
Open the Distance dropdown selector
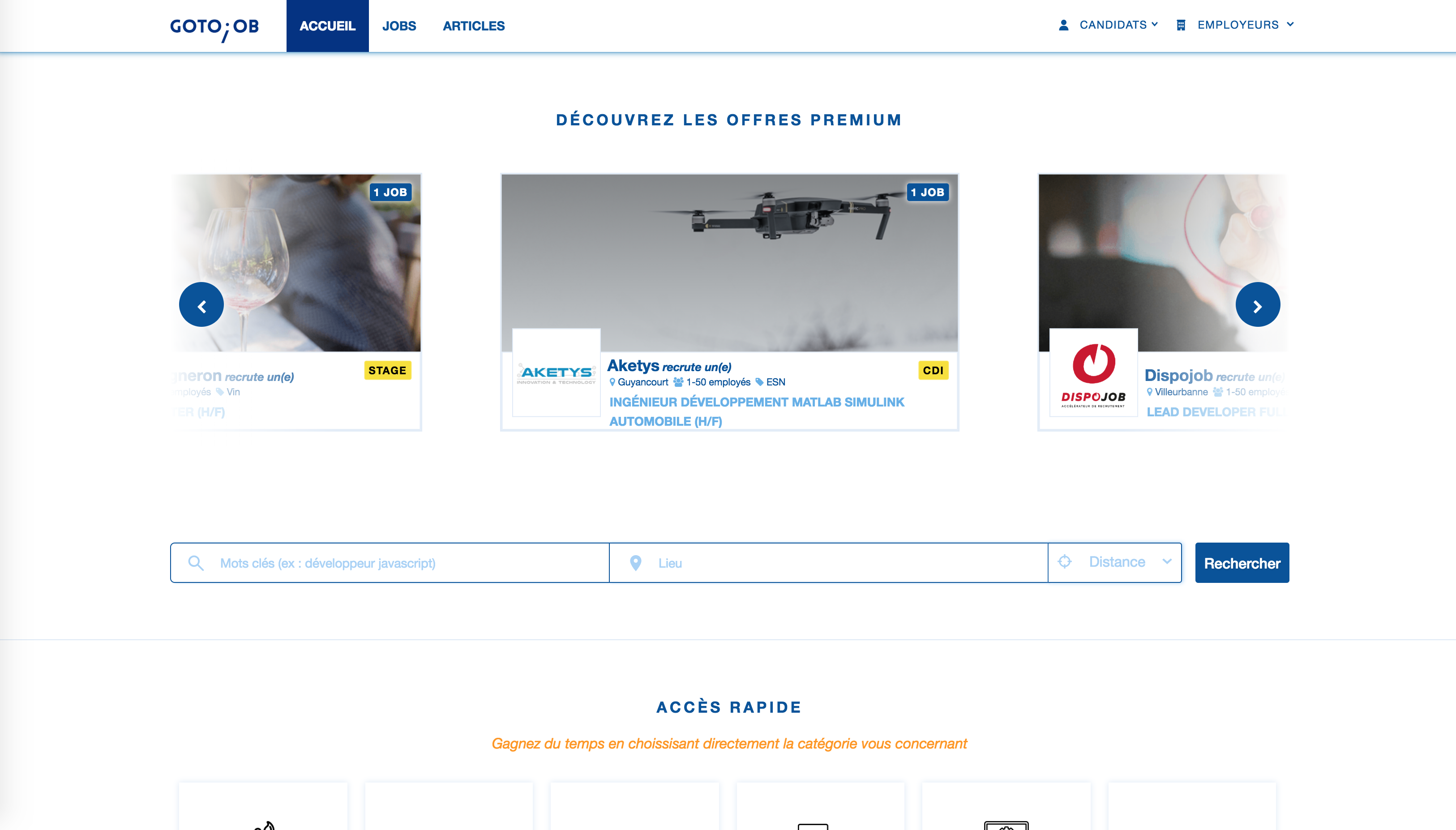(x=1114, y=563)
